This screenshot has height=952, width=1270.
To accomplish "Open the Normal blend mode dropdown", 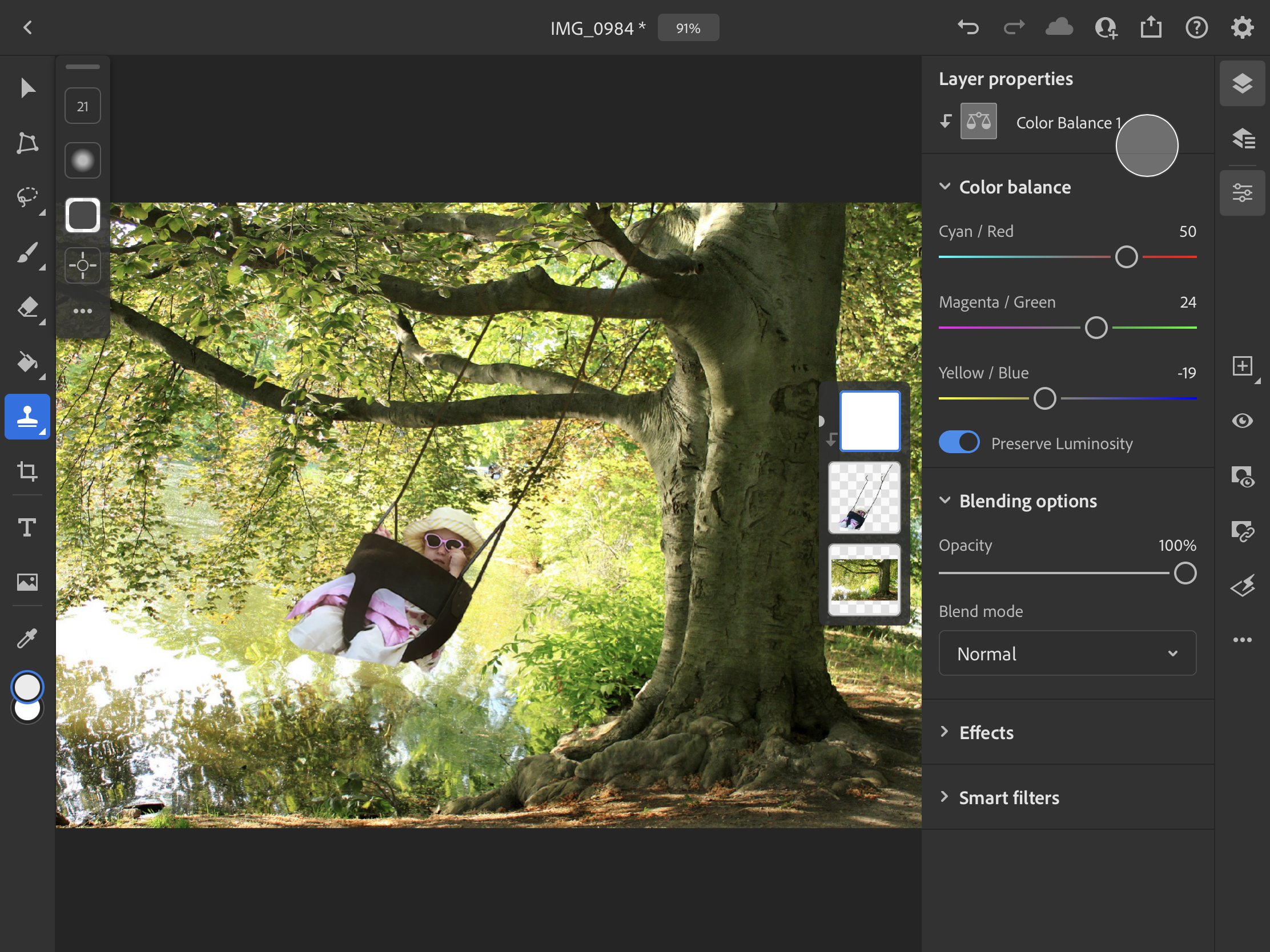I will coord(1067,654).
